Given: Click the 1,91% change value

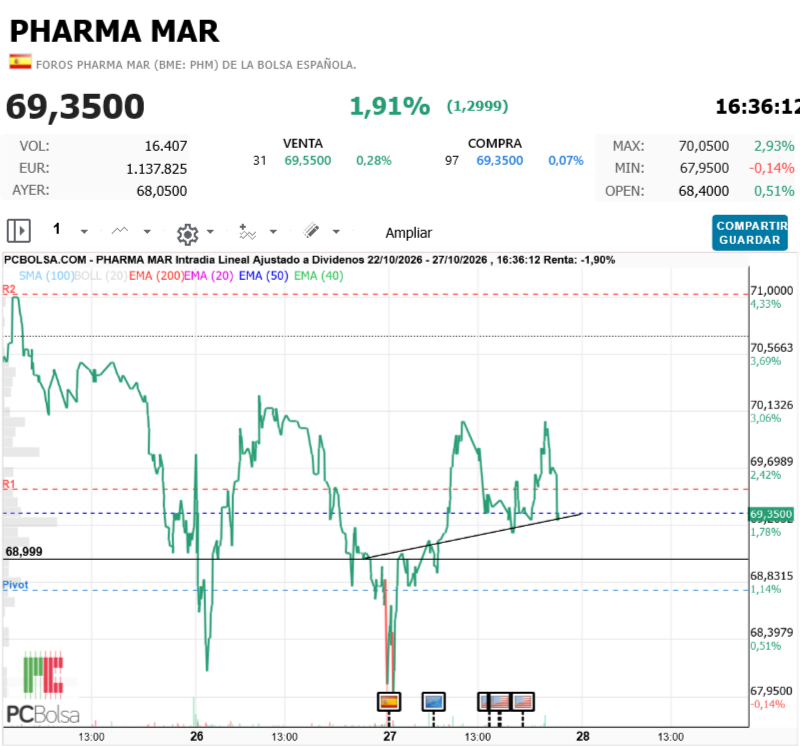Looking at the screenshot, I should 390,106.
